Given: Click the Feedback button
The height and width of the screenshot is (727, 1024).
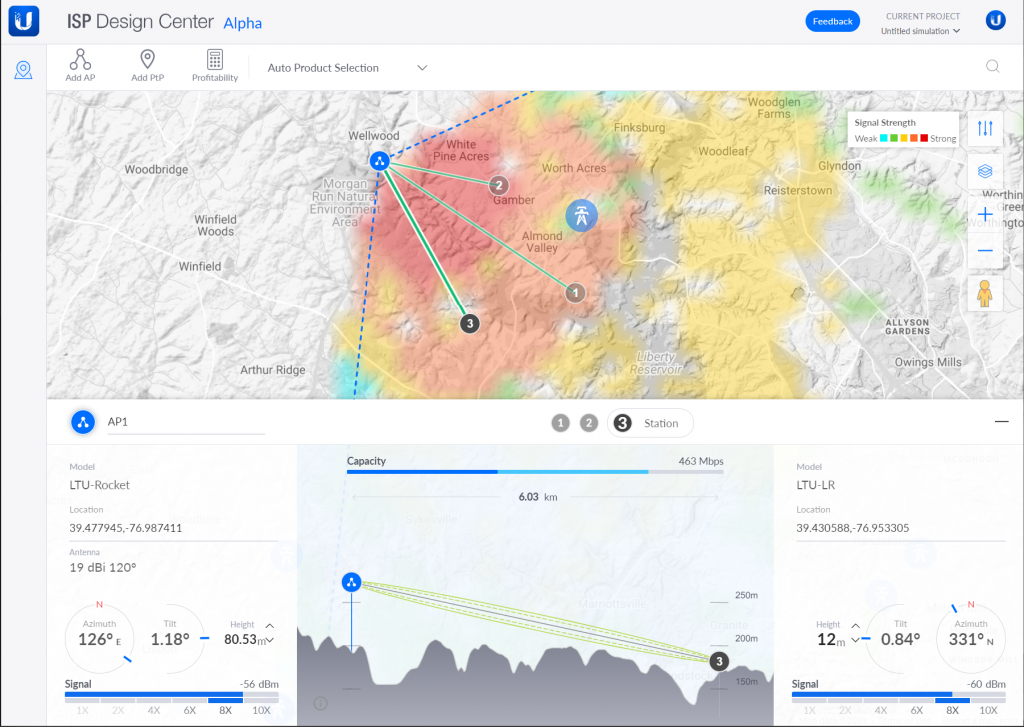Looking at the screenshot, I should click(832, 21).
